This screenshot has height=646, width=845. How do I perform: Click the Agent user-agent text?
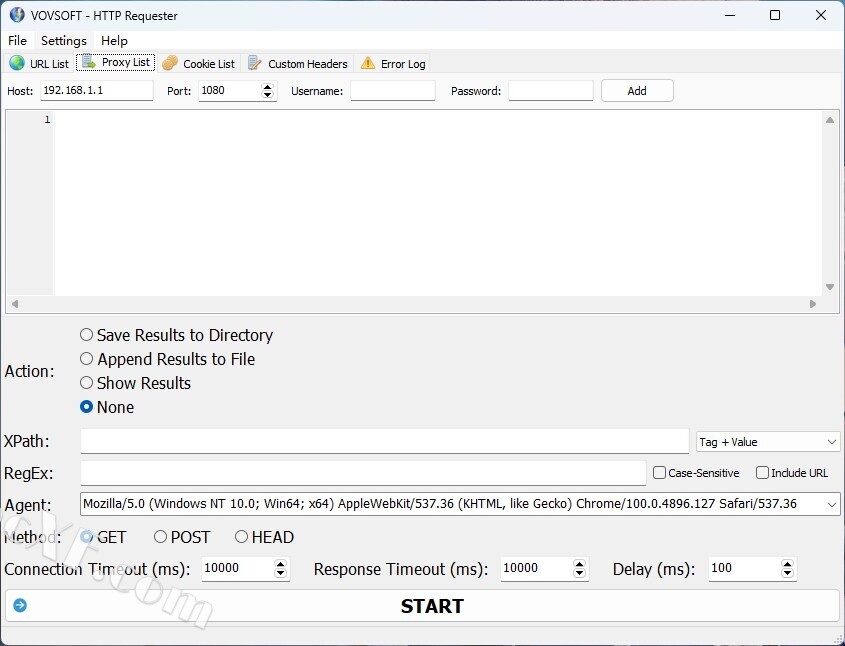point(440,504)
